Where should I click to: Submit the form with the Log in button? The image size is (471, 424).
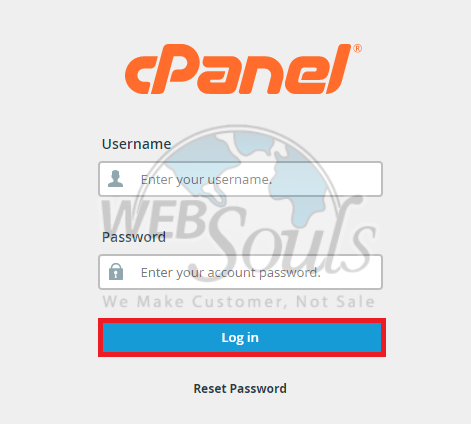coord(242,337)
